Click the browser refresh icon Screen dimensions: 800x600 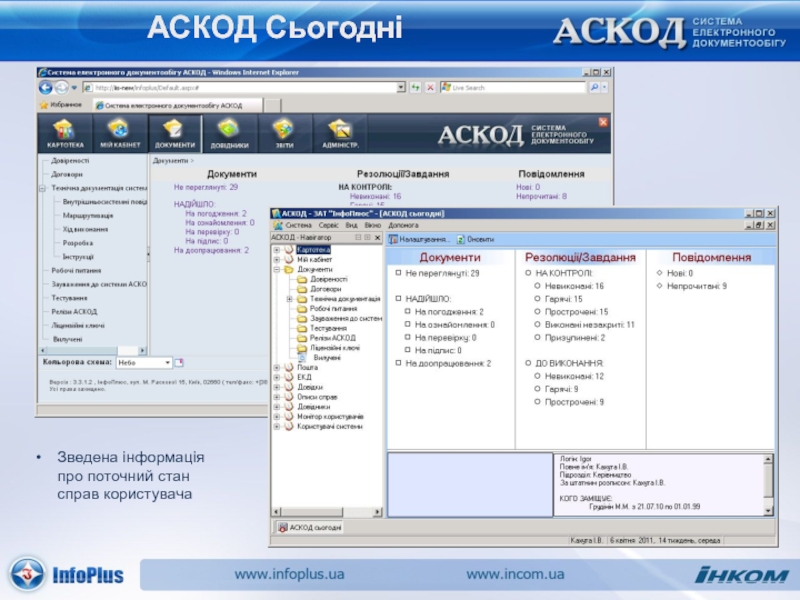click(415, 88)
